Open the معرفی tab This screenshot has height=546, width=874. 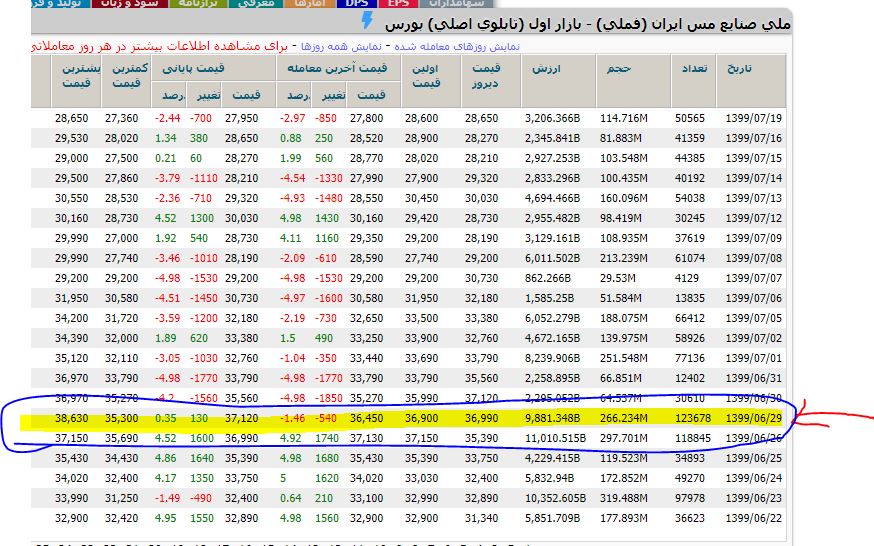(x=256, y=3)
